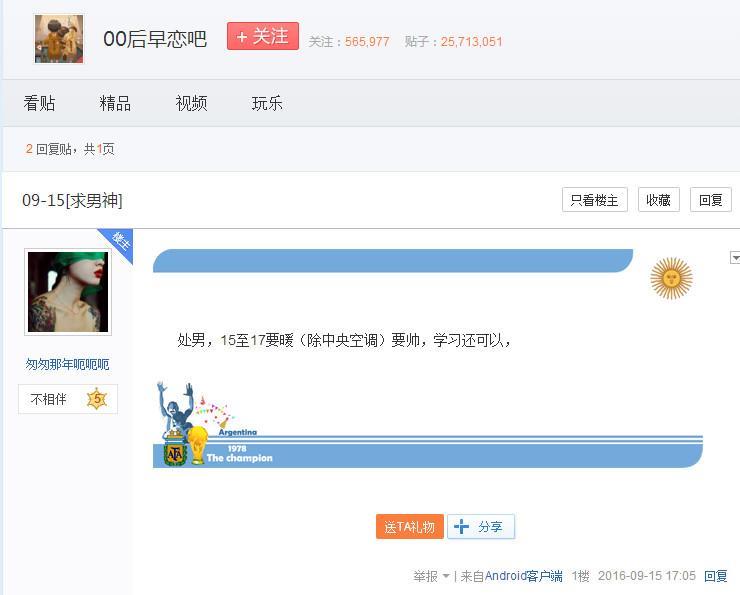The width and height of the screenshot is (740, 595).
Task: Switch to the 看贴 tab
Action: click(39, 103)
